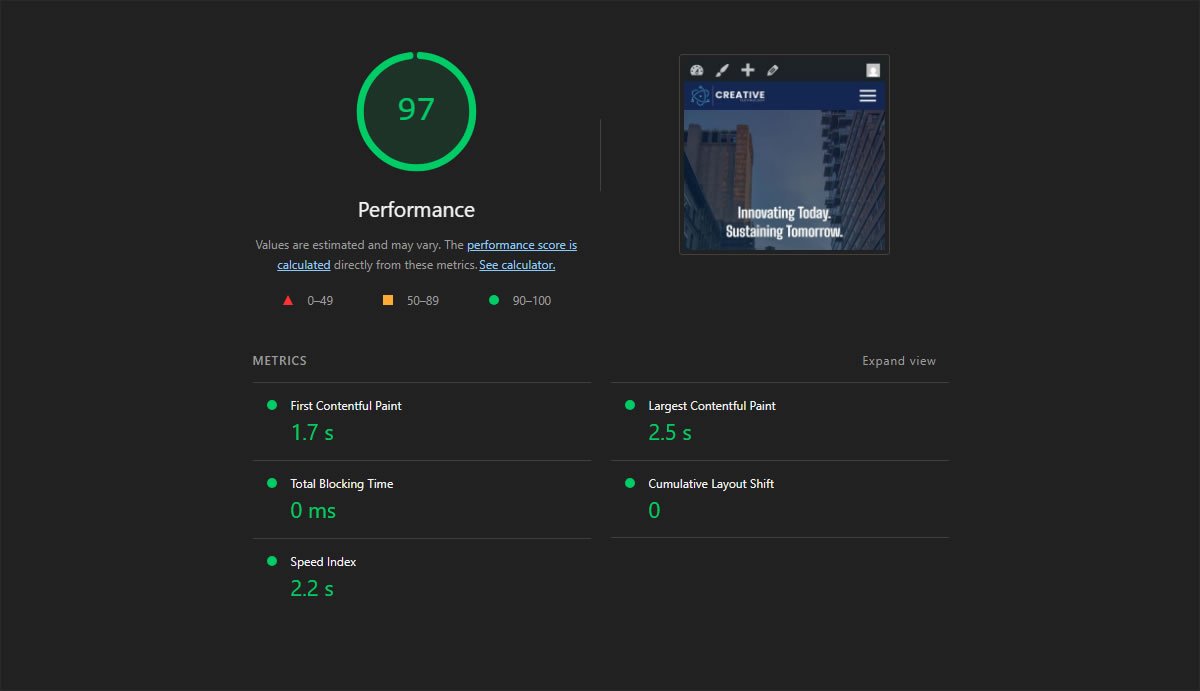Screen dimensions: 1200x691
Task: Click the '0–49' legend range text
Action: (x=320, y=301)
